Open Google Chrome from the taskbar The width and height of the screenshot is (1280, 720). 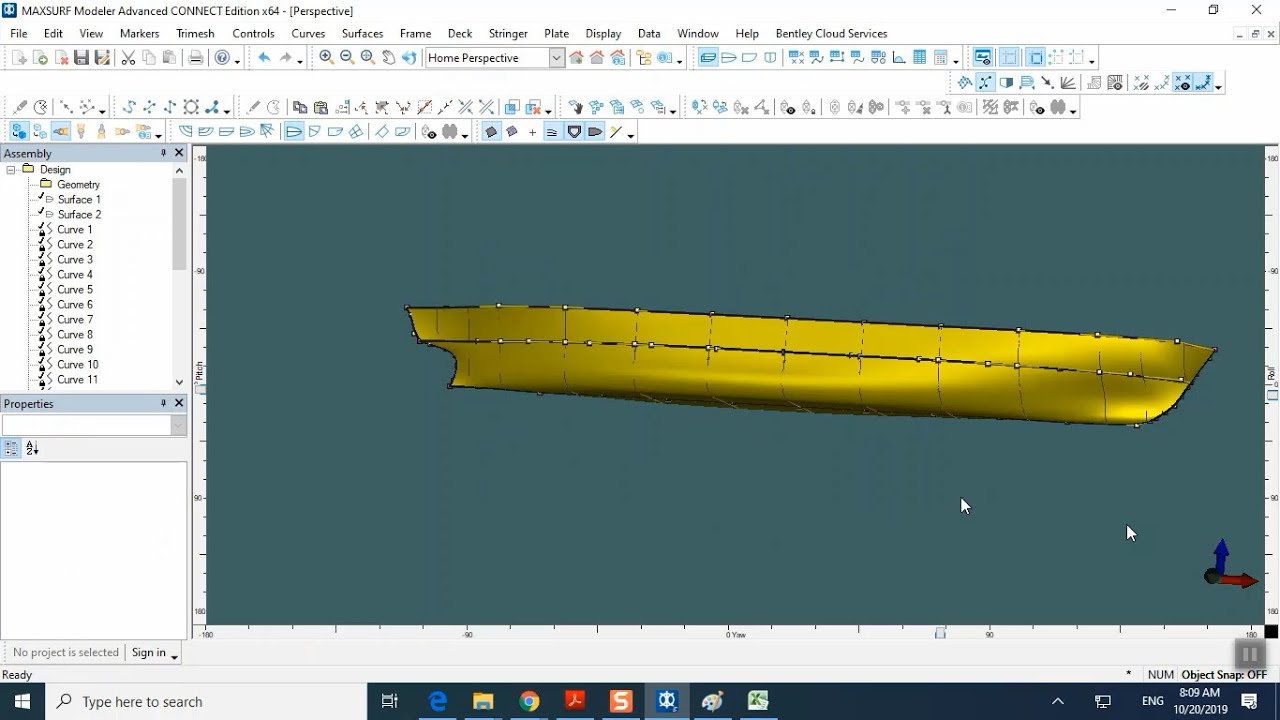pos(529,701)
